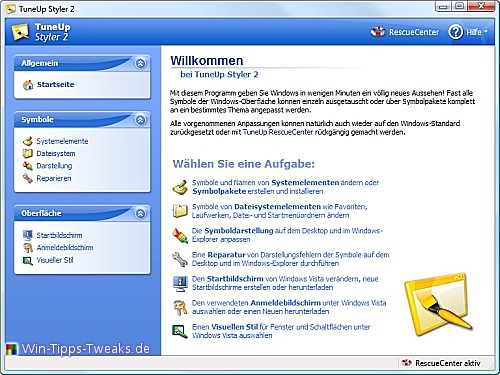Maximize the TuneUp Styler 2 window

point(460,7)
